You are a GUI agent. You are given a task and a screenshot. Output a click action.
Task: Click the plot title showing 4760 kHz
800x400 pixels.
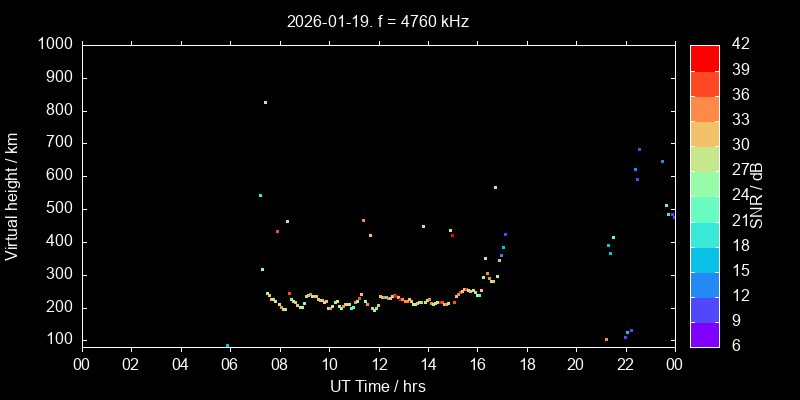tap(377, 20)
